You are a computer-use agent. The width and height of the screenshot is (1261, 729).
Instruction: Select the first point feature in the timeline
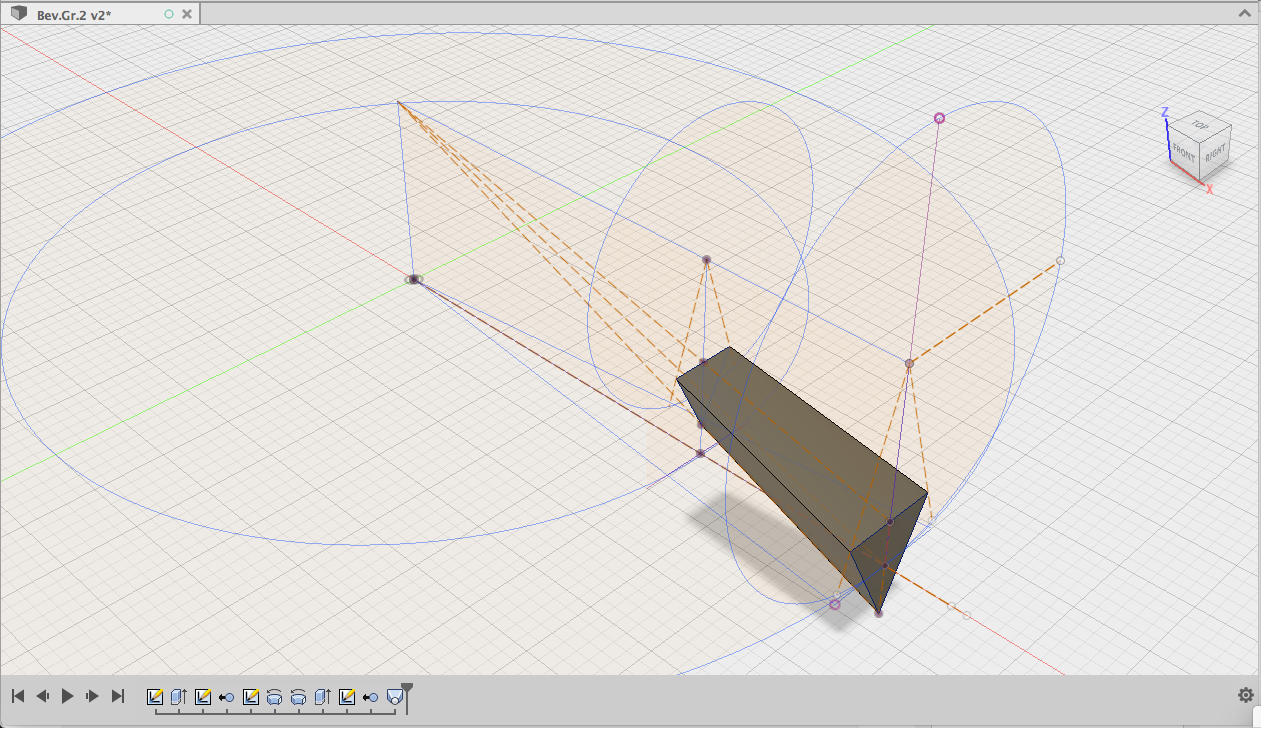(227, 697)
